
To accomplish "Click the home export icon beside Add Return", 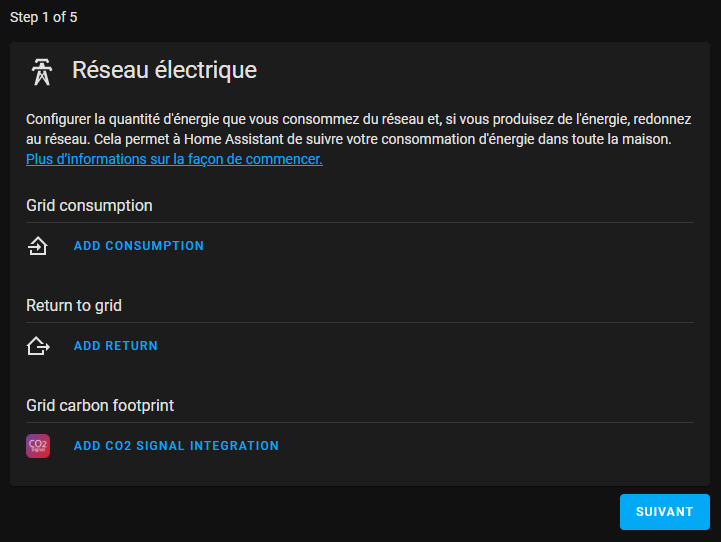I will (x=38, y=346).
